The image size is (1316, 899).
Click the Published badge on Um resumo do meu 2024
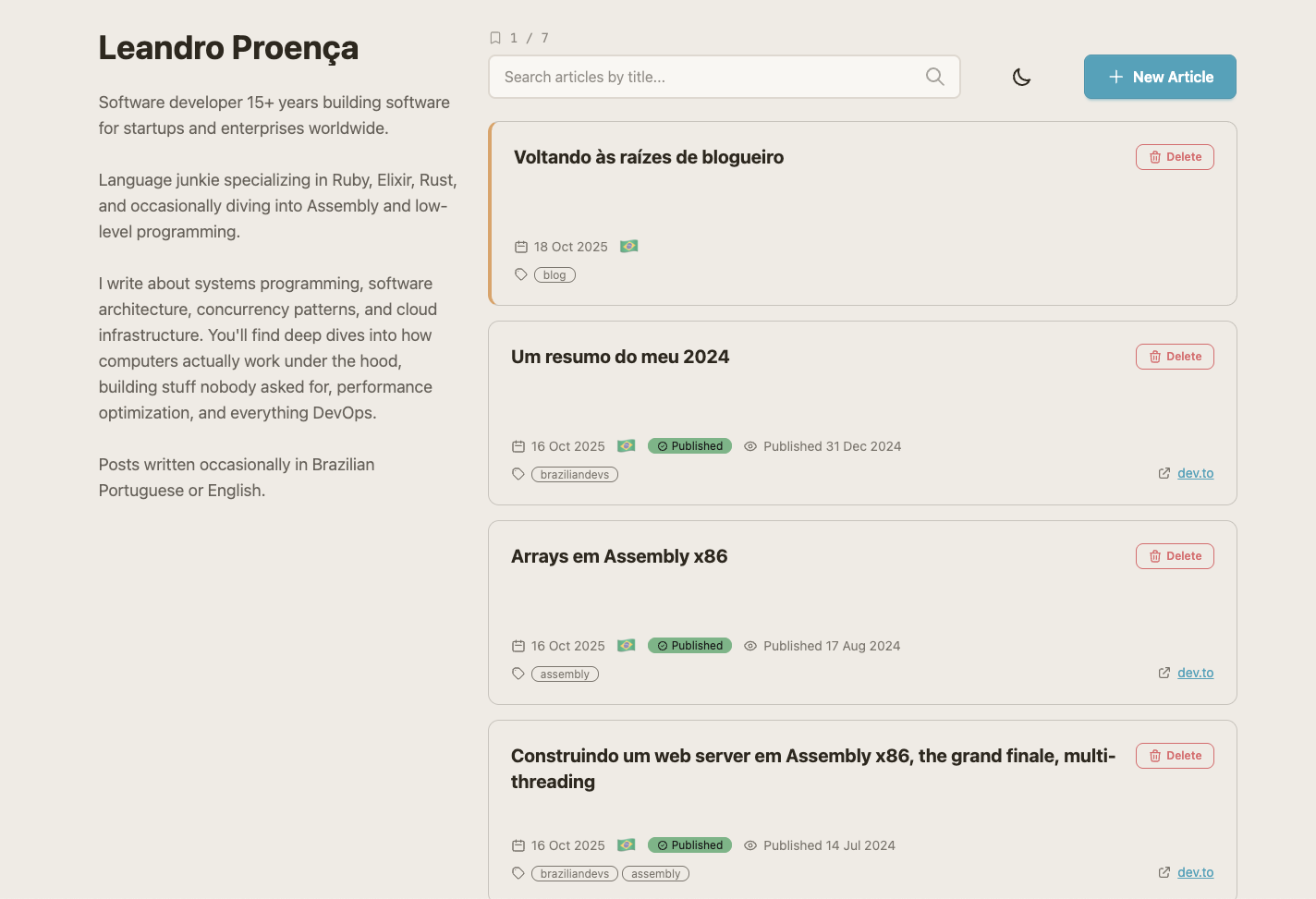click(689, 446)
